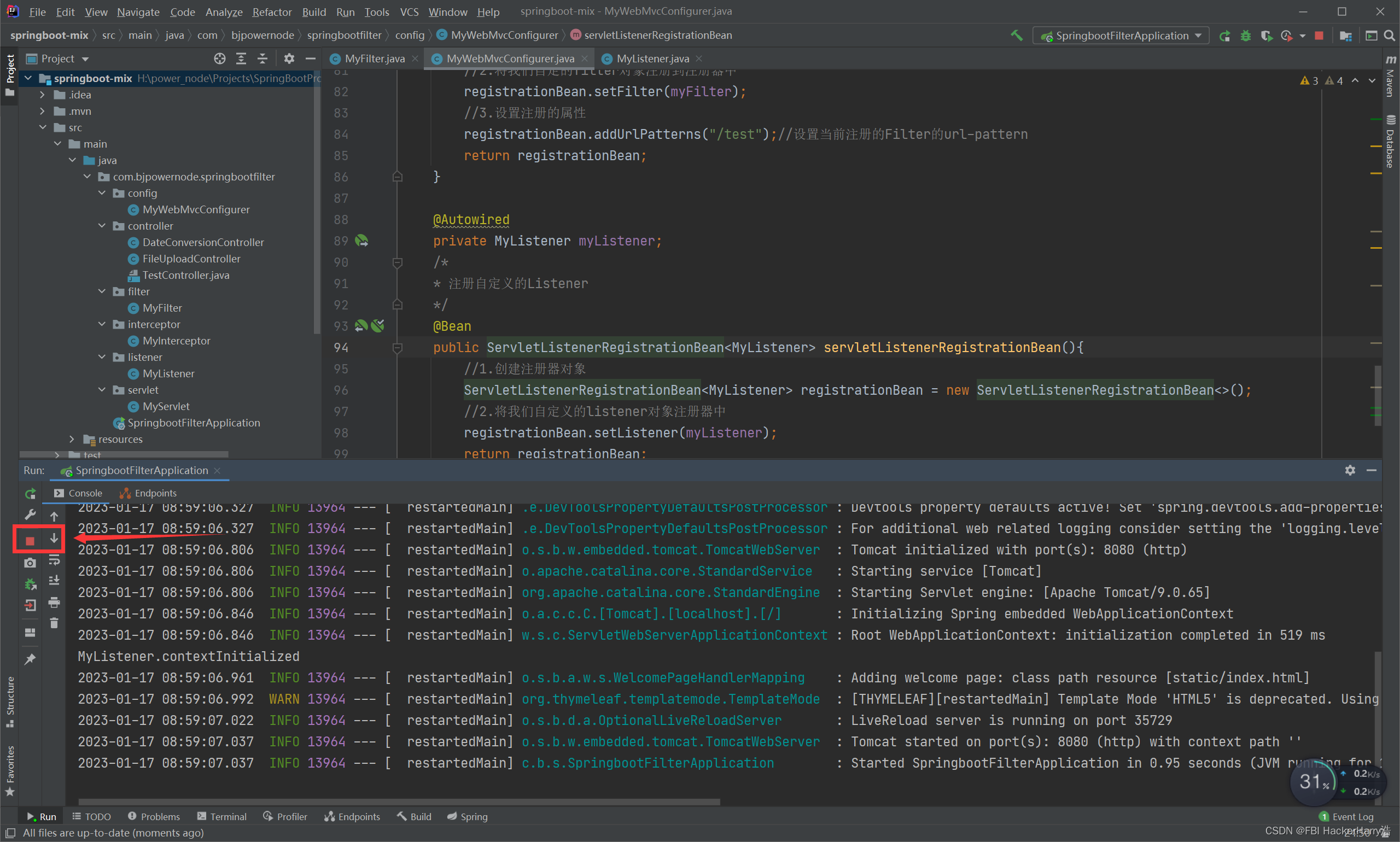Open Run Anything toolbar icon

1372,36
